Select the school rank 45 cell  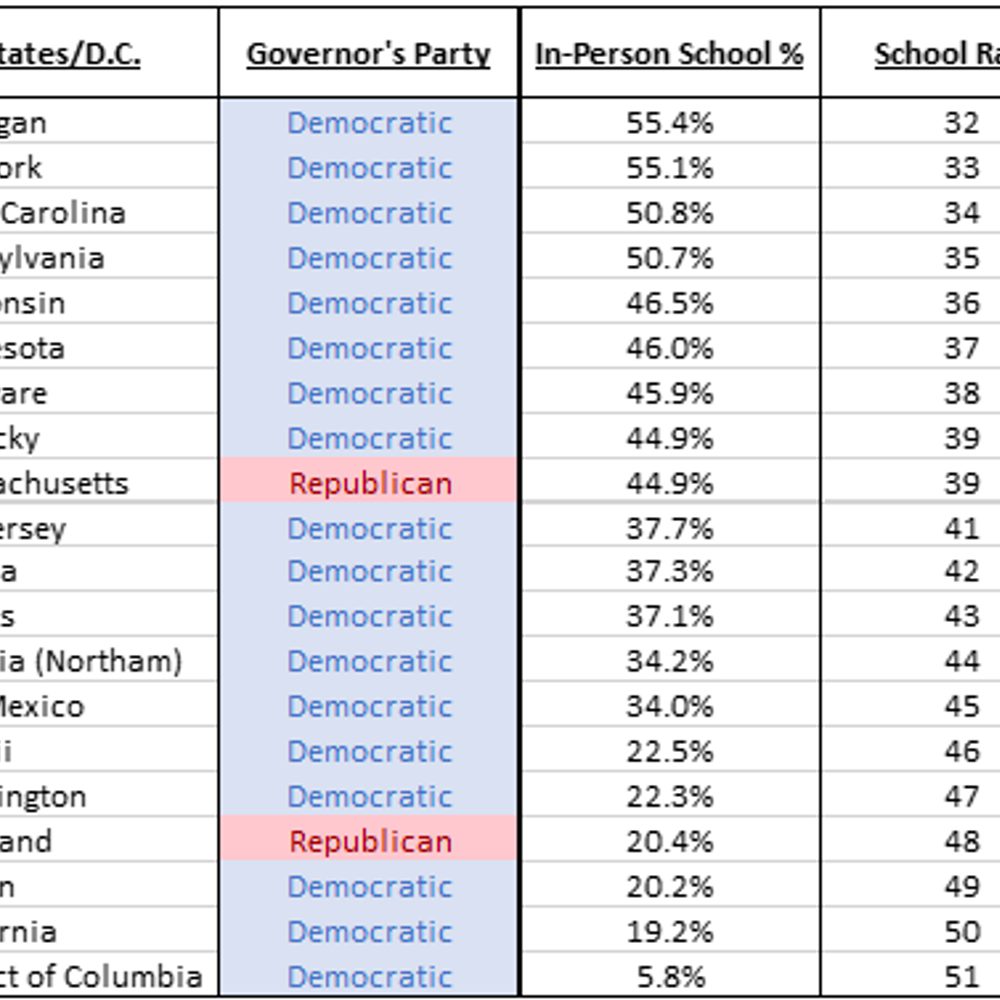point(912,706)
